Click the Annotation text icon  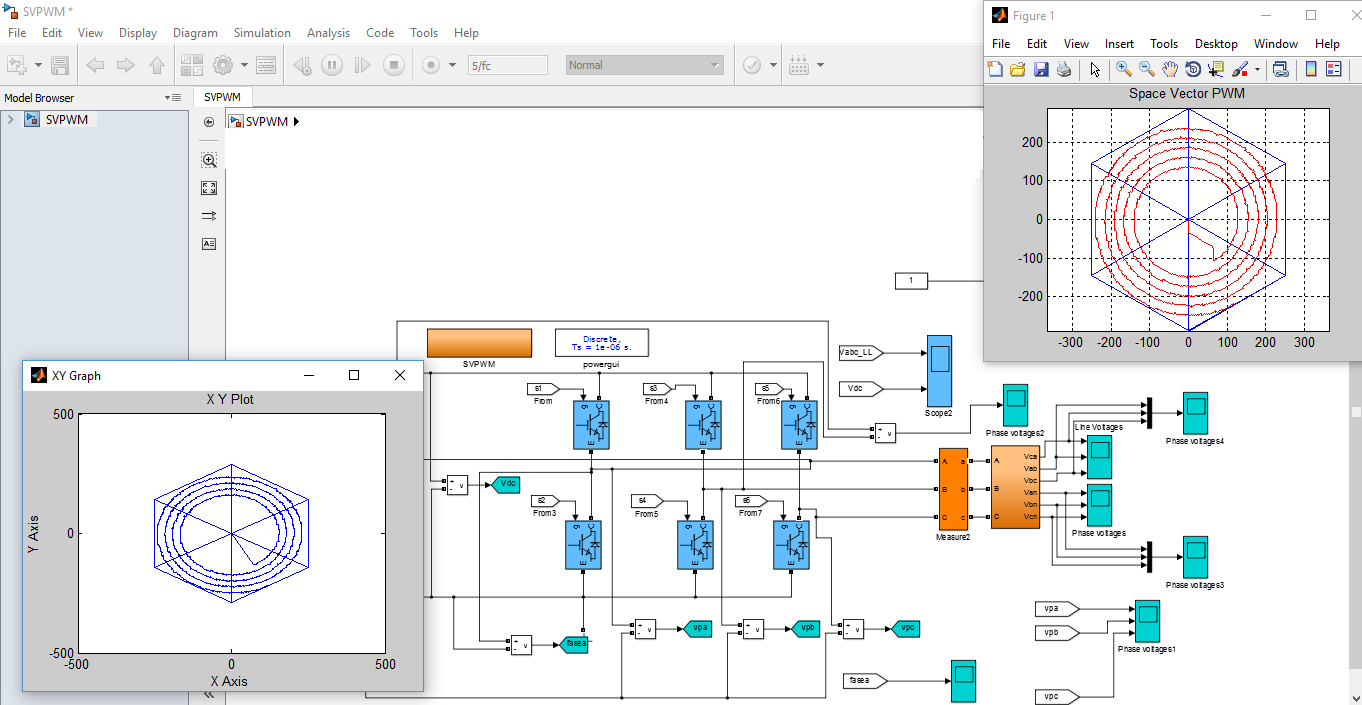click(209, 244)
